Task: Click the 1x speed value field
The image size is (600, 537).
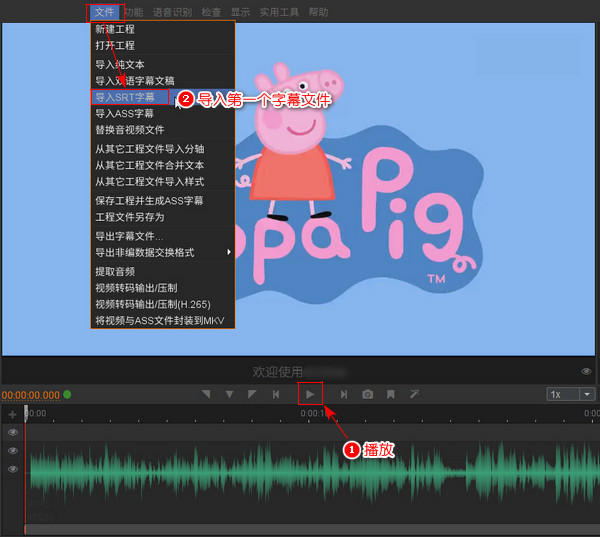Action: tap(563, 394)
